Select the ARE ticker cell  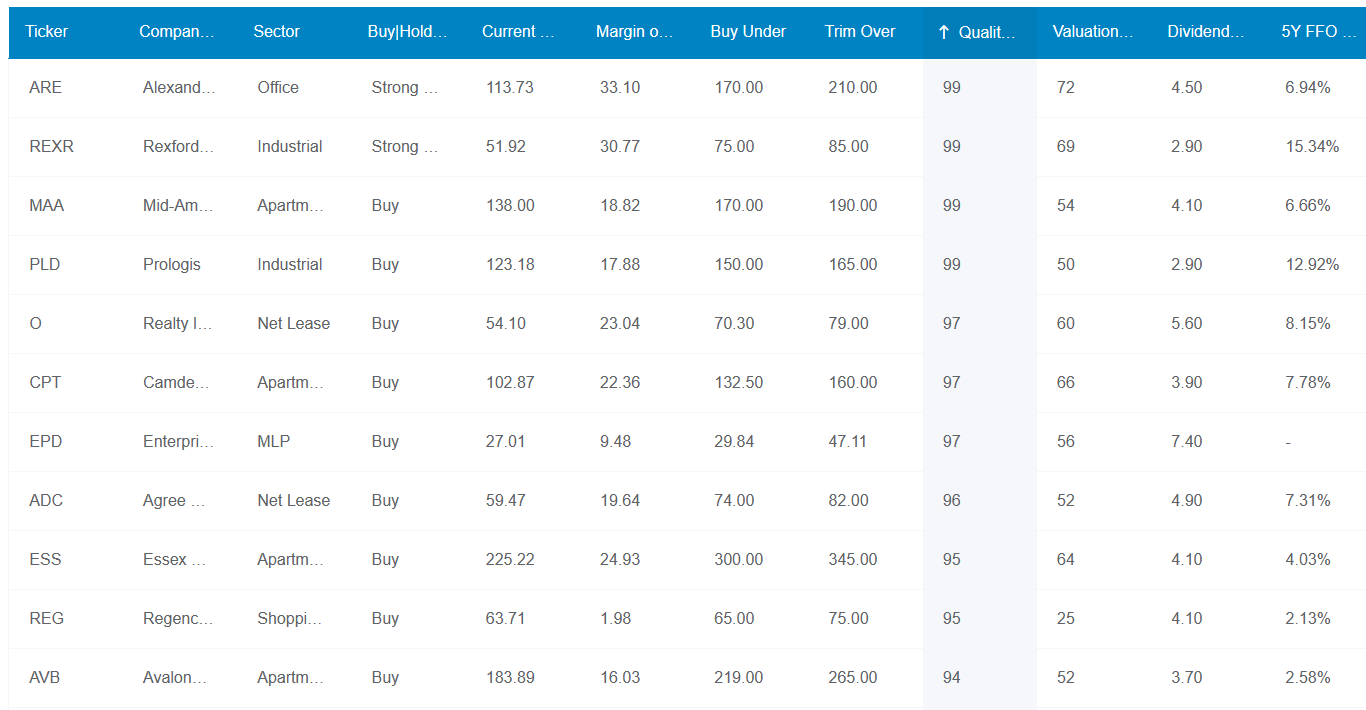tap(46, 88)
